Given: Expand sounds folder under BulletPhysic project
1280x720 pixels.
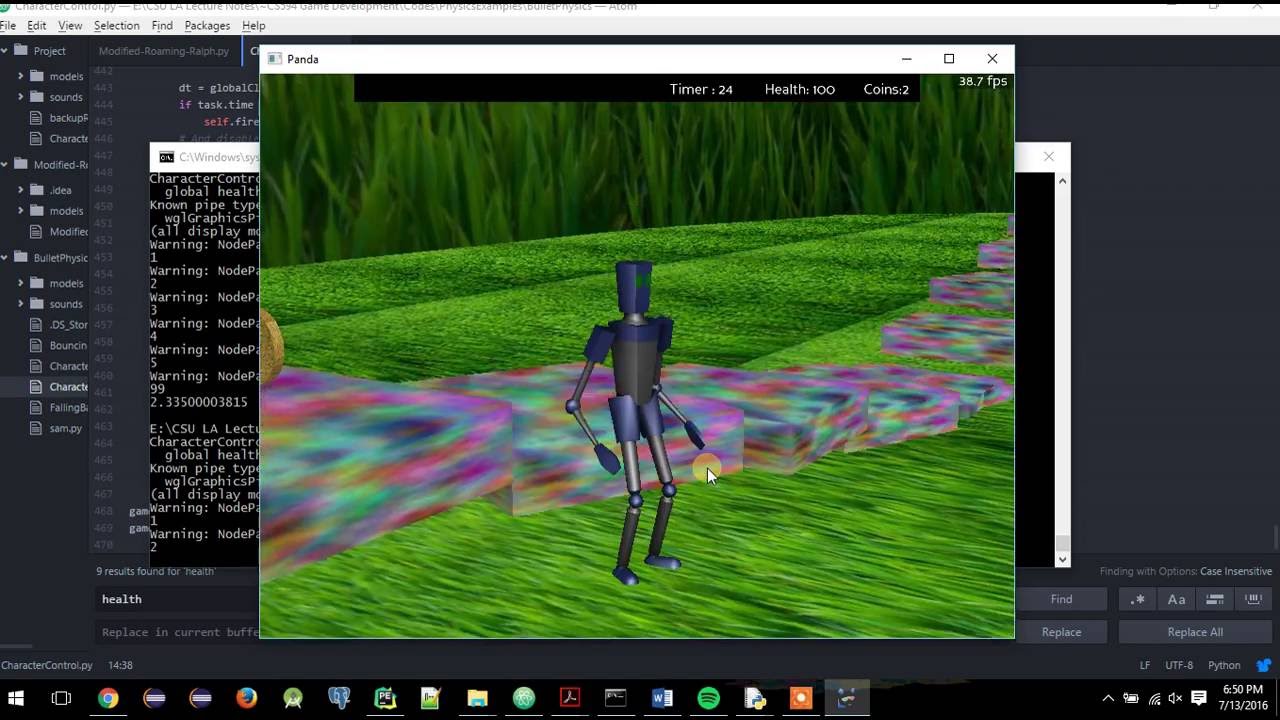Looking at the screenshot, I should point(21,304).
